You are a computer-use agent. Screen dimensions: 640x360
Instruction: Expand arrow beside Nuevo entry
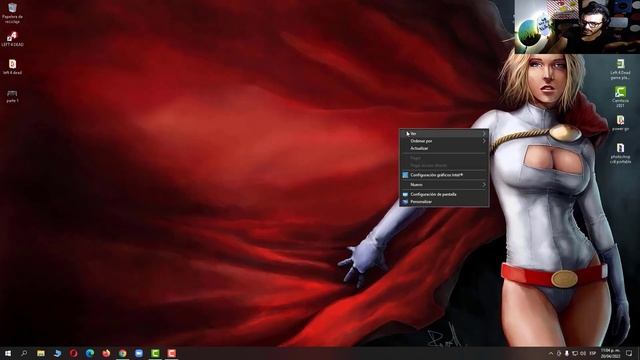pyautogui.click(x=484, y=185)
